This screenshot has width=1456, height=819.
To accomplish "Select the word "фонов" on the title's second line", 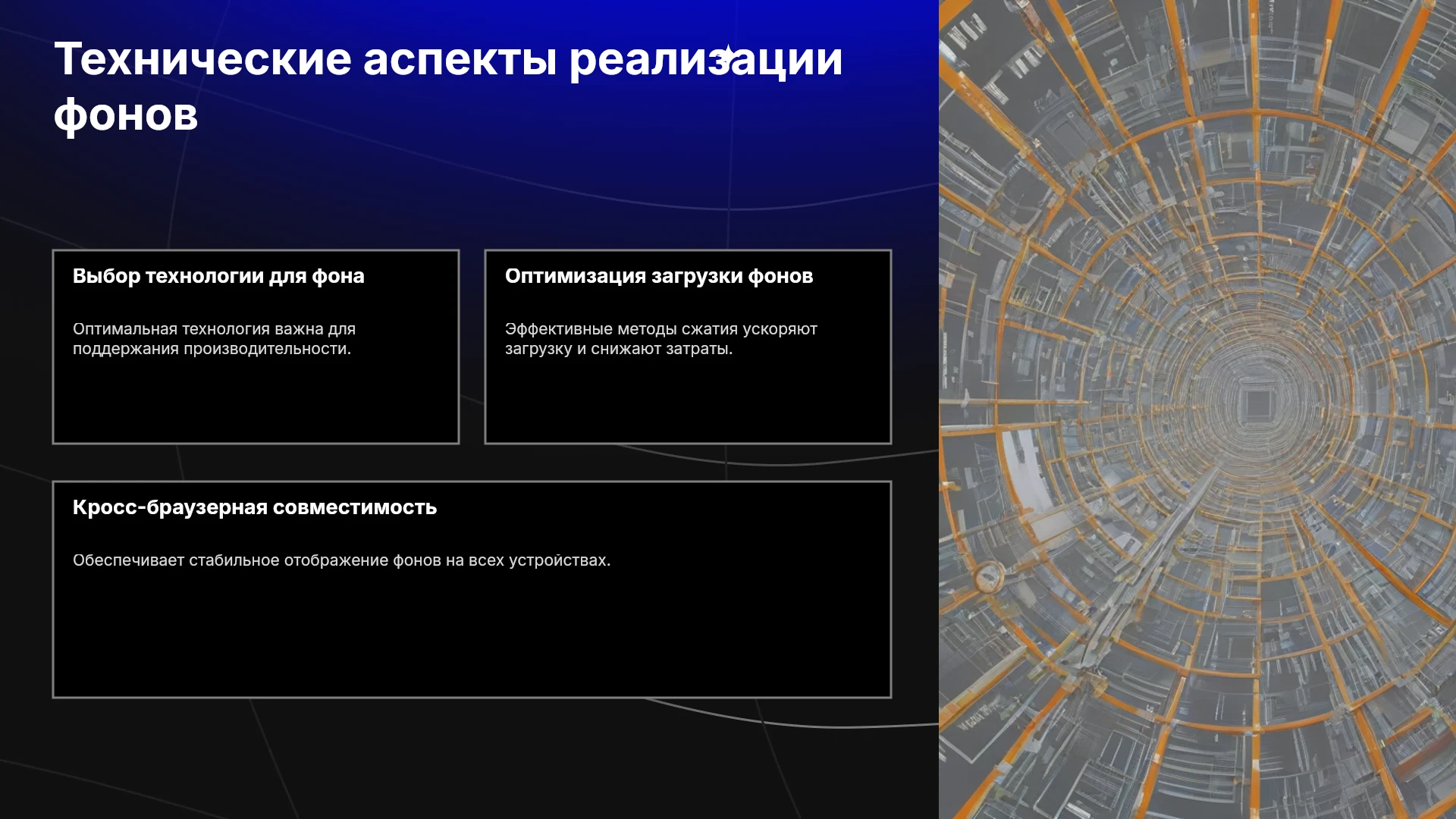I will 126,115.
